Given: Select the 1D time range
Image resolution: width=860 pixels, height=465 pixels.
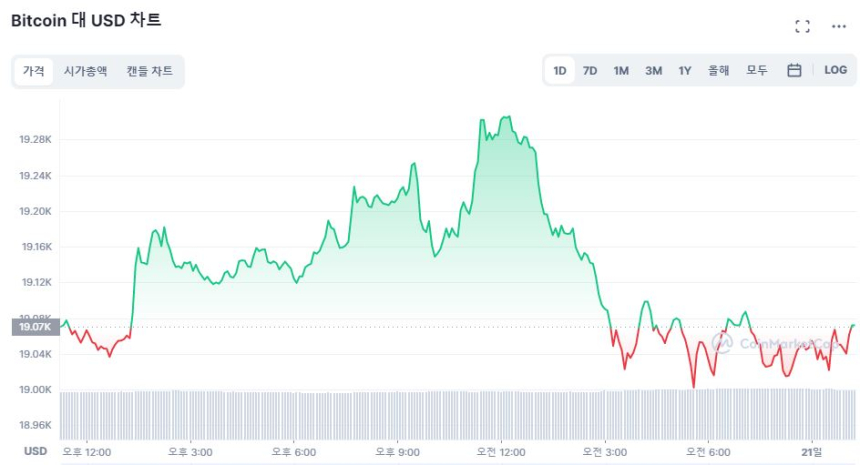Looking at the screenshot, I should pyautogui.click(x=560, y=70).
